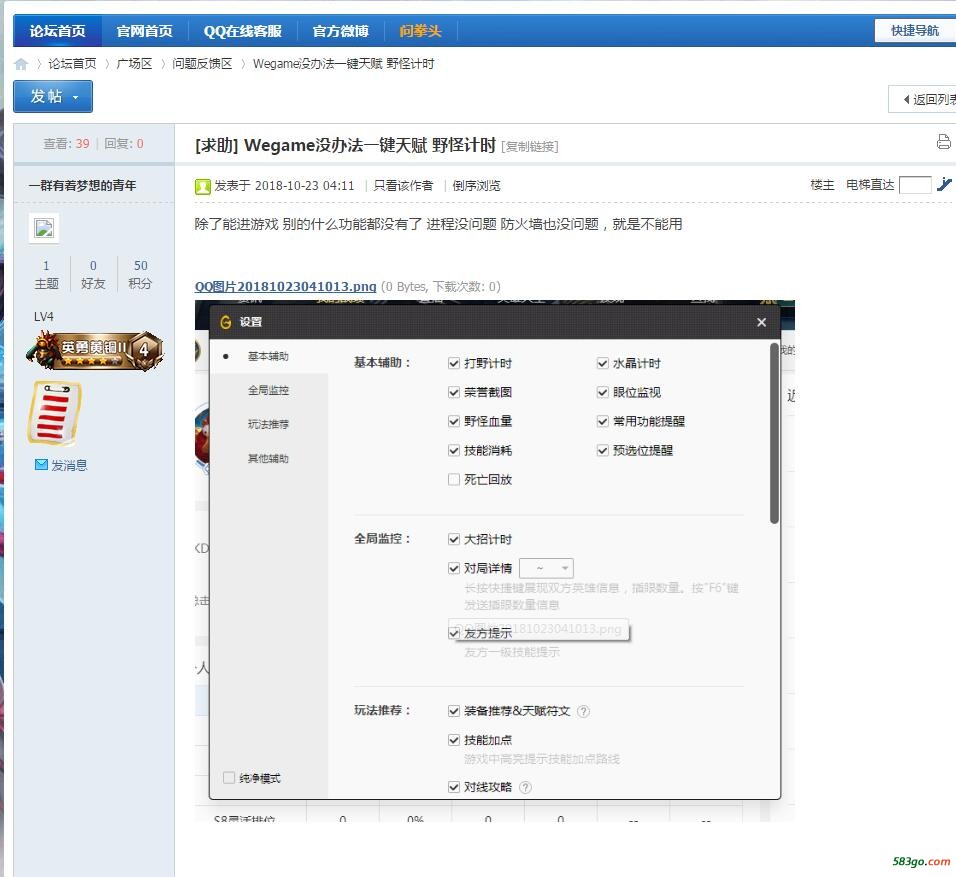Screen dimensions: 956x877
Task: Toggle the 水晶计时 checkbox
Action: tap(602, 363)
